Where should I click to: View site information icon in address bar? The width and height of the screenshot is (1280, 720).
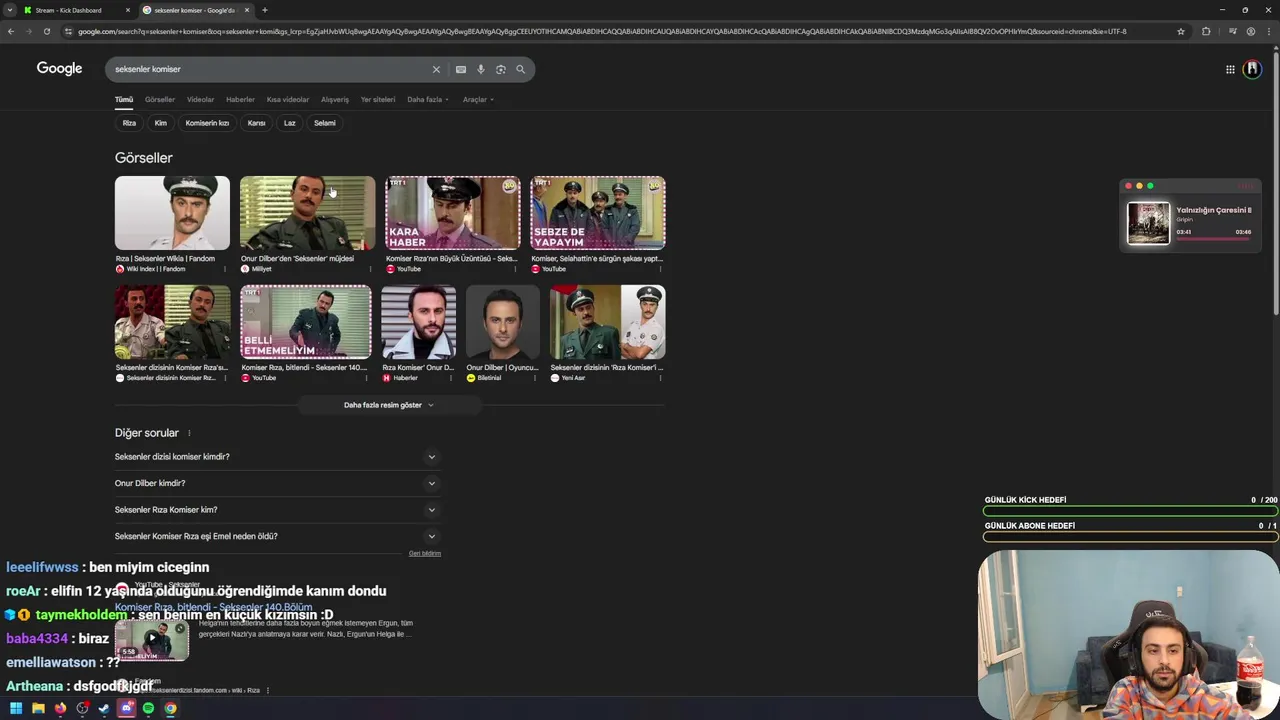click(x=68, y=31)
